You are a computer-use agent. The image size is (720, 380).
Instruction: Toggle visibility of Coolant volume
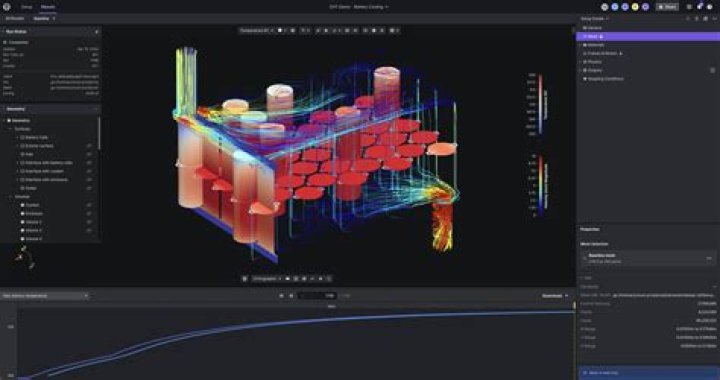tap(89, 205)
